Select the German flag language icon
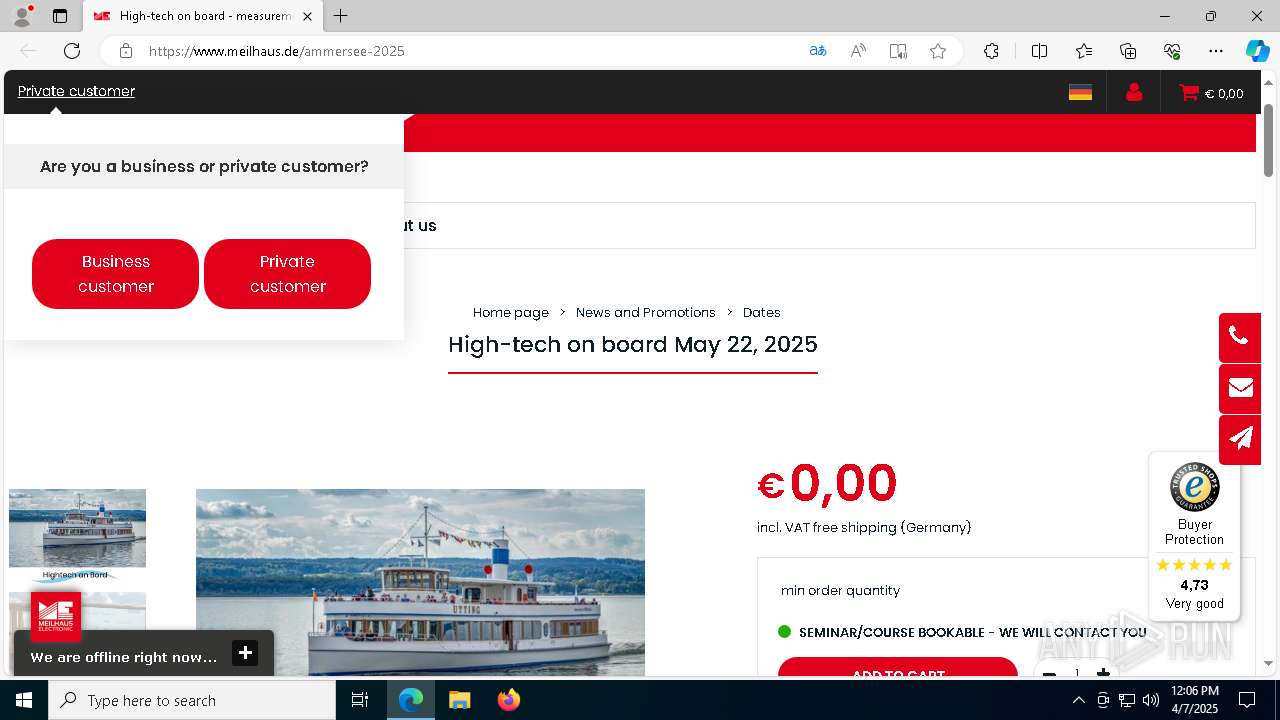 click(1080, 92)
